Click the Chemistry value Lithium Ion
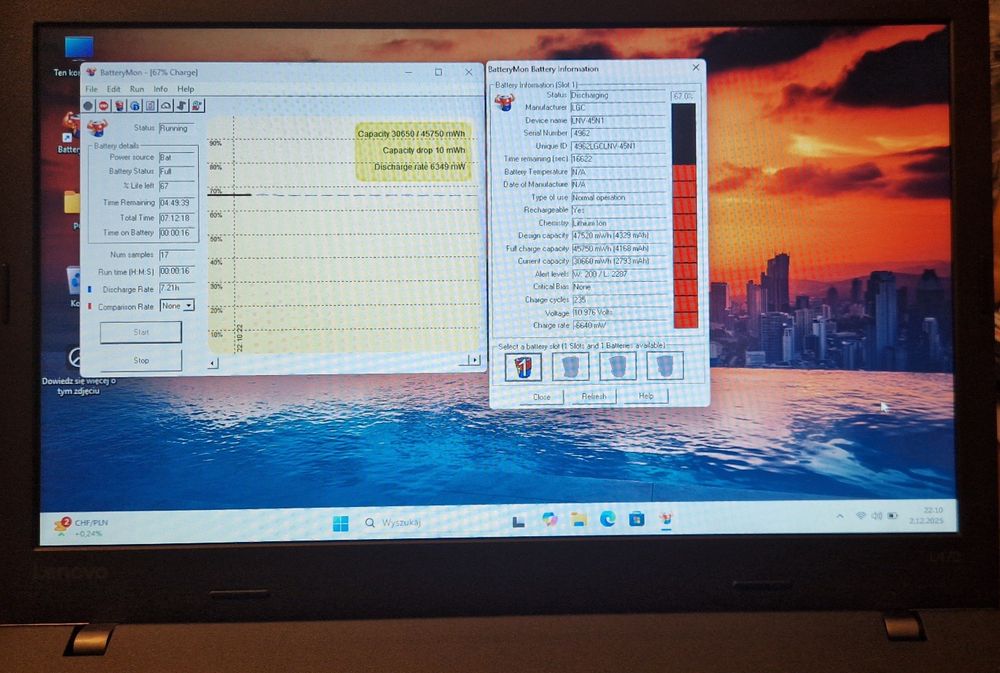 619,223
